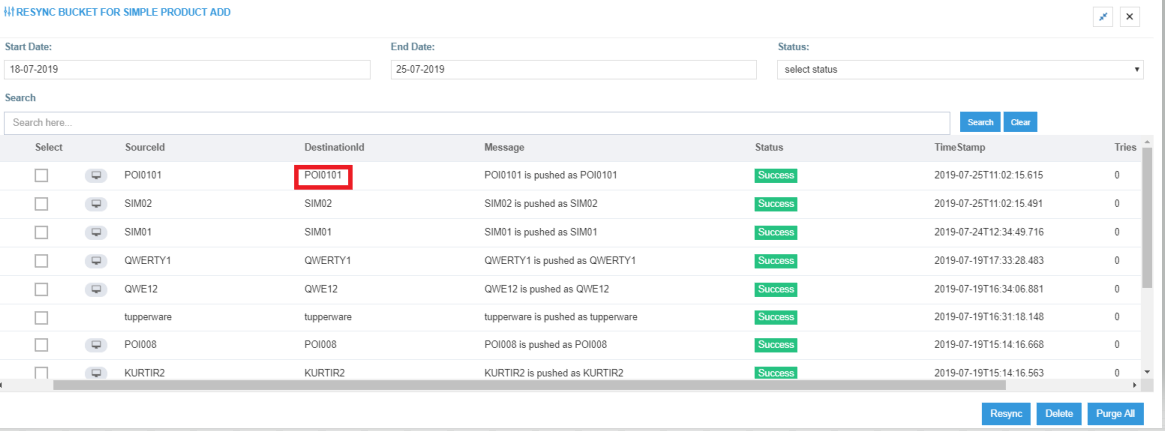Tick the checkbox for tupperware row
This screenshot has height=431, width=1165.
click(41, 317)
